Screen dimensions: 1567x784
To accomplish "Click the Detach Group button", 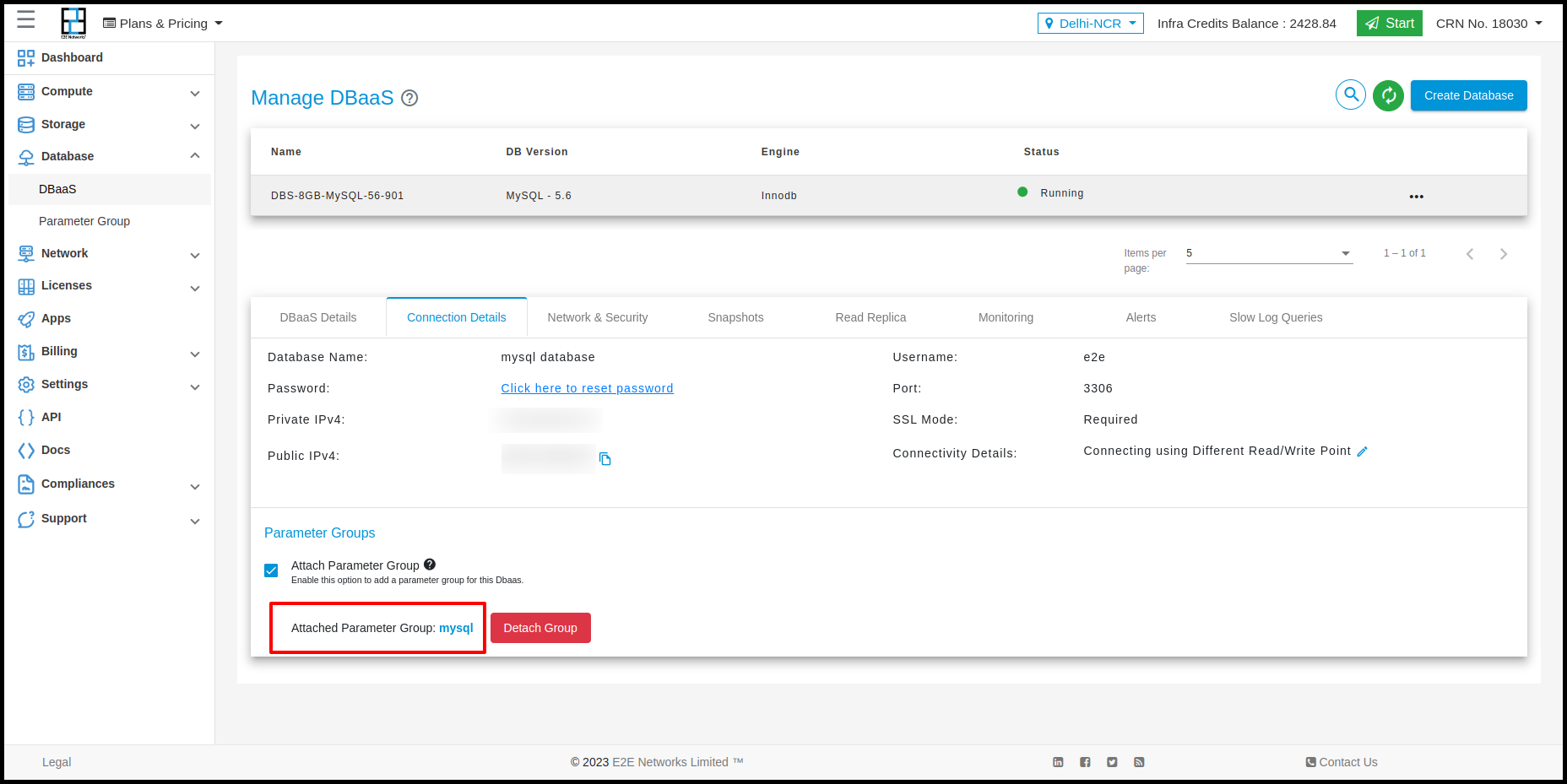I will [540, 628].
